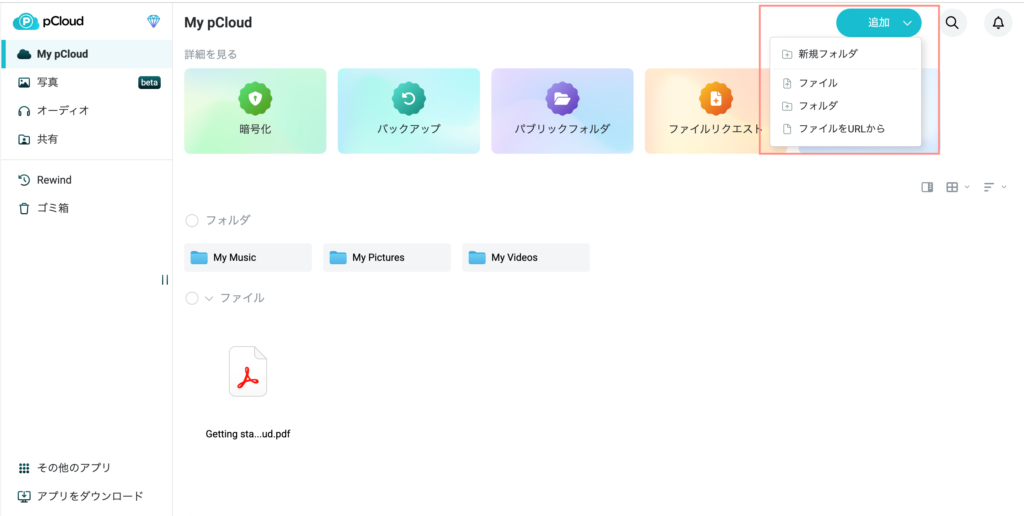This screenshot has height=516, width=1024.
Task: Select all folders with フォルダ checkbox
Action: [x=192, y=220]
